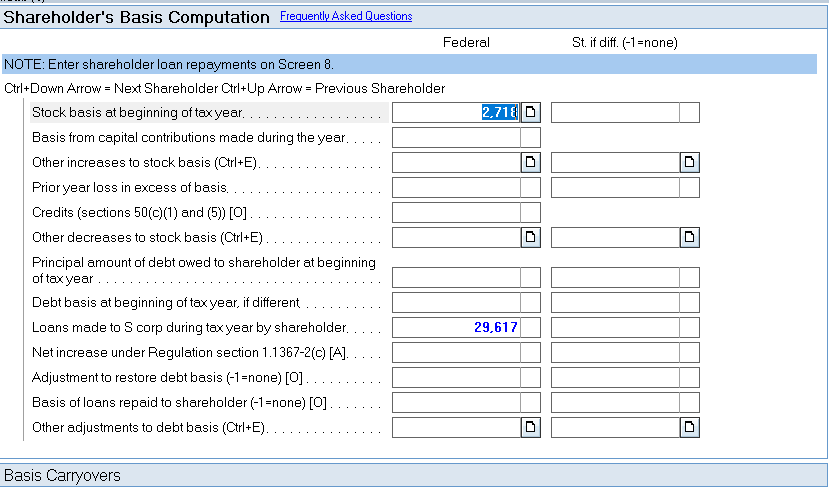Click the Basis from capital contributions Federal field
The image size is (829, 487).
click(456, 137)
